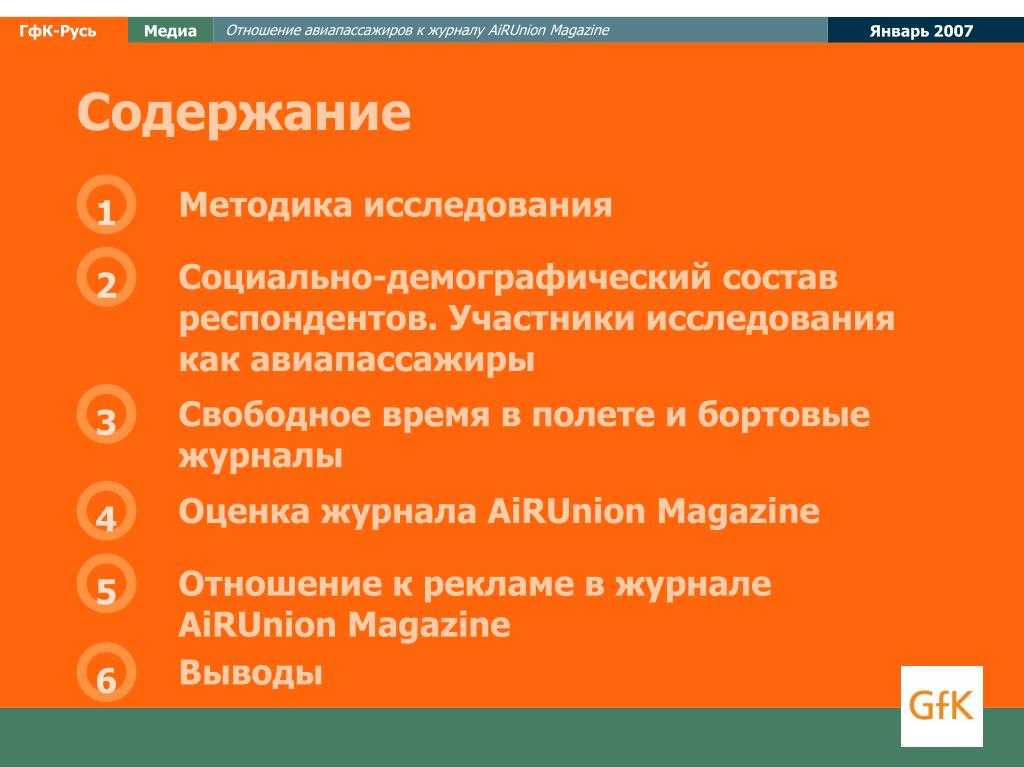This screenshot has height=768, width=1024.
Task: Click the header subtitle about AiRUnion Magazine
Action: (417, 30)
